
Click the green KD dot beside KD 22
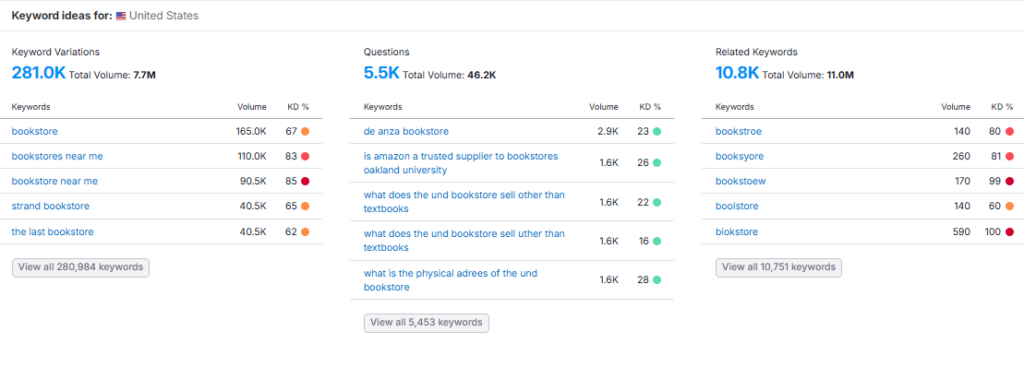coord(656,203)
